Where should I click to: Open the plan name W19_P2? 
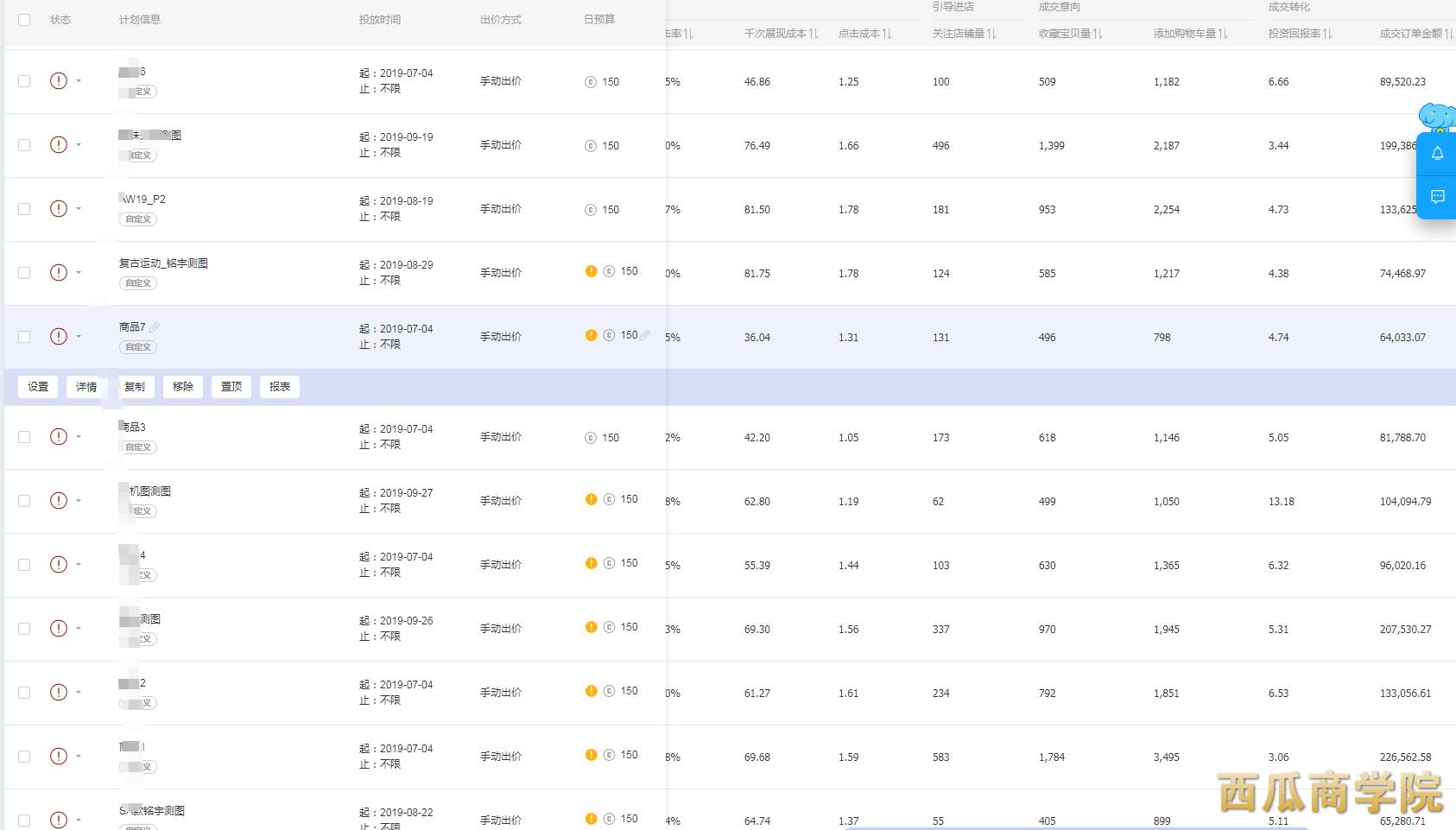(142, 200)
